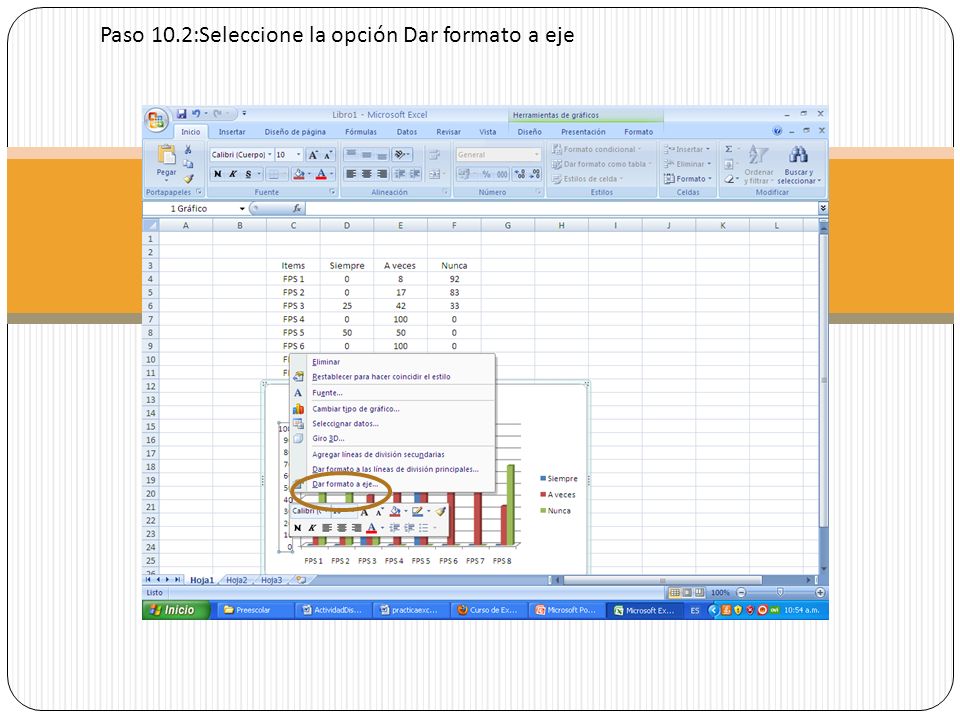Toggle underline S in the ribbon

pyautogui.click(x=248, y=174)
